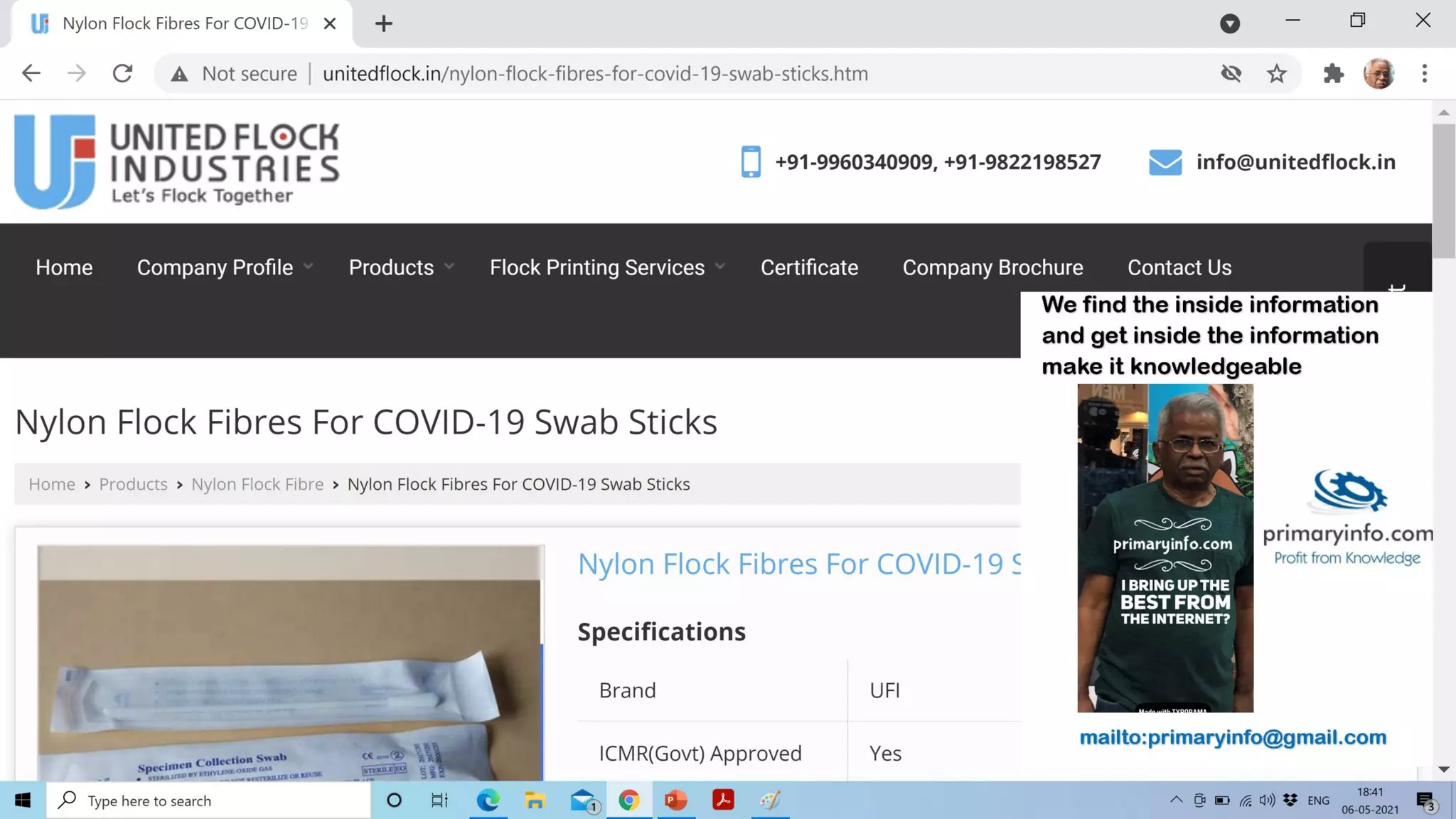Image resolution: width=1456 pixels, height=819 pixels.
Task: Click Nylon Flock Fibre breadcrumb link
Action: [x=257, y=484]
